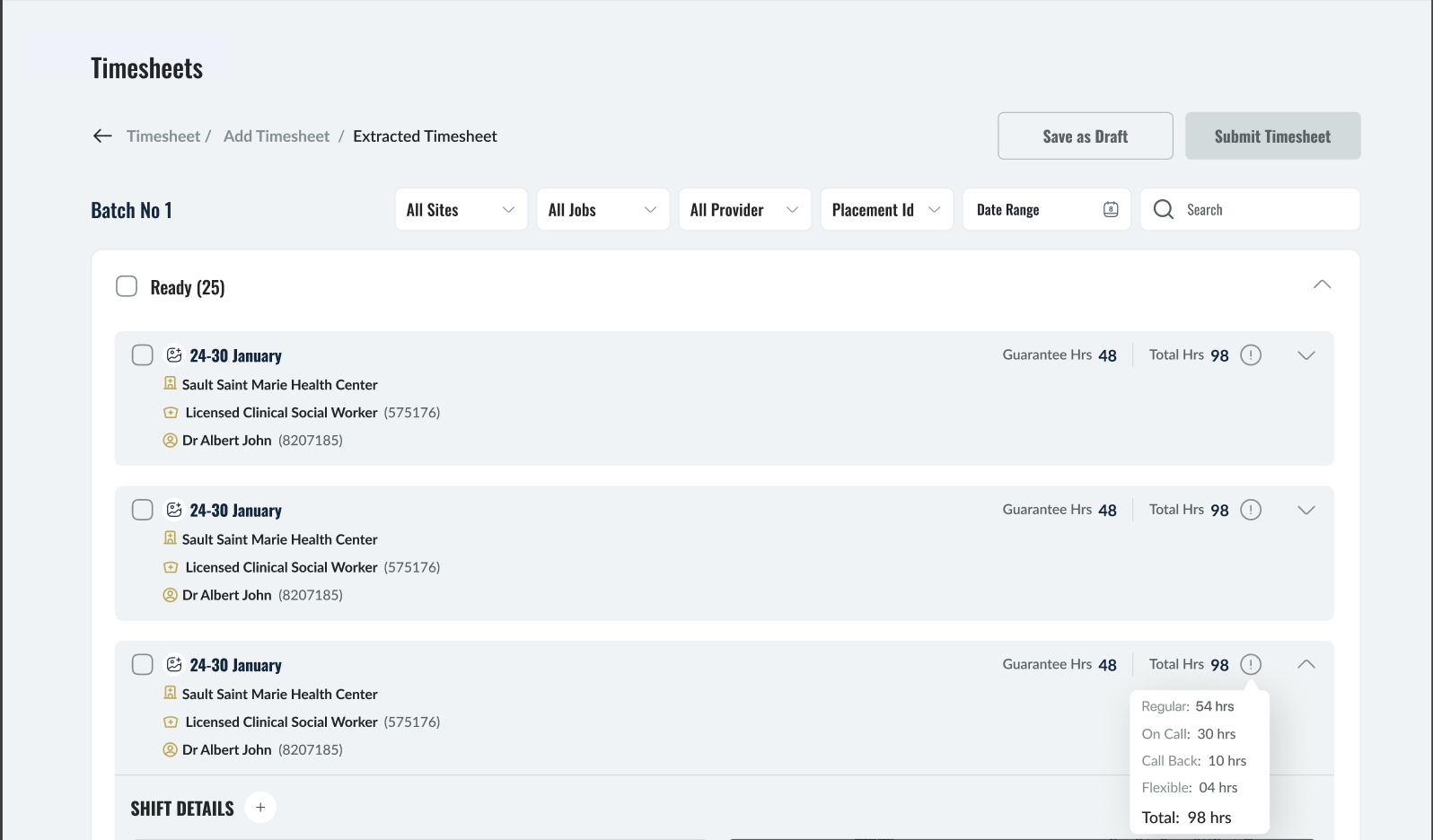This screenshot has height=840, width=1433.
Task: Focus the Search input field
Action: [1251, 209]
